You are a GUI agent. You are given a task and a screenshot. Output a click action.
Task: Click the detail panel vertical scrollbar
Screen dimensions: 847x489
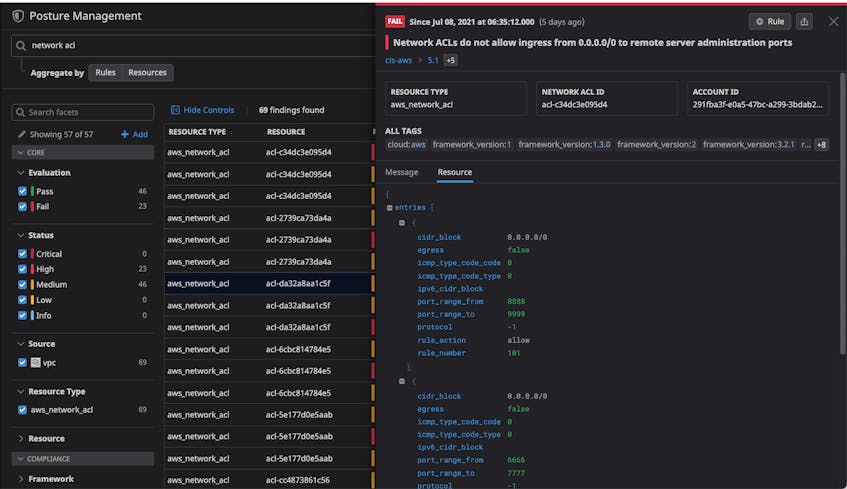842,213
